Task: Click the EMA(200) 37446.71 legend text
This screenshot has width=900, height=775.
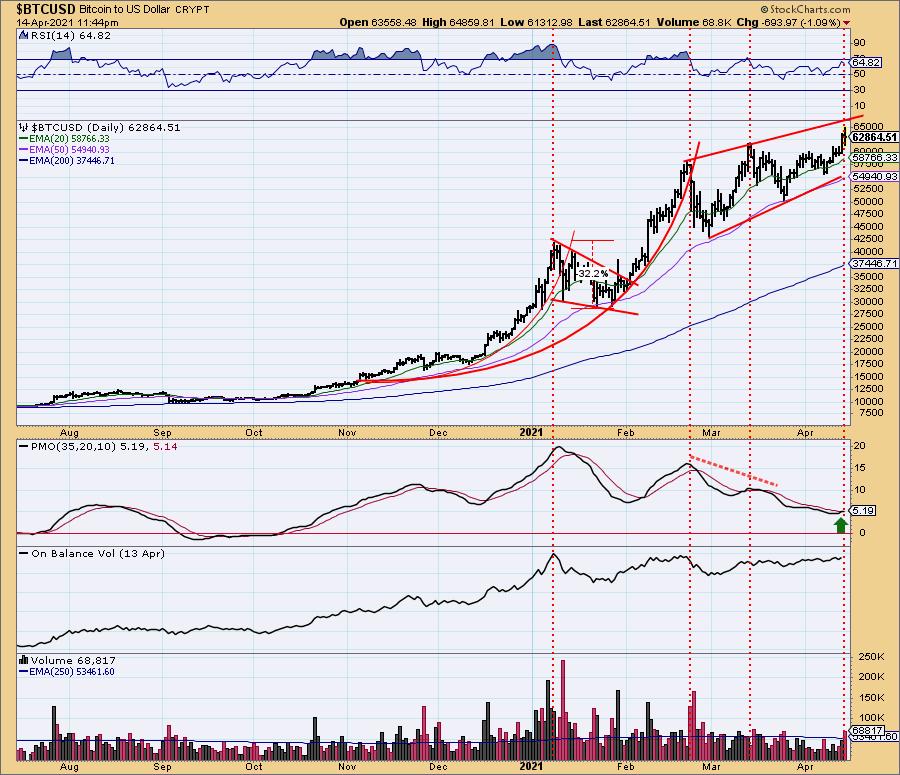Action: pyautogui.click(x=72, y=161)
